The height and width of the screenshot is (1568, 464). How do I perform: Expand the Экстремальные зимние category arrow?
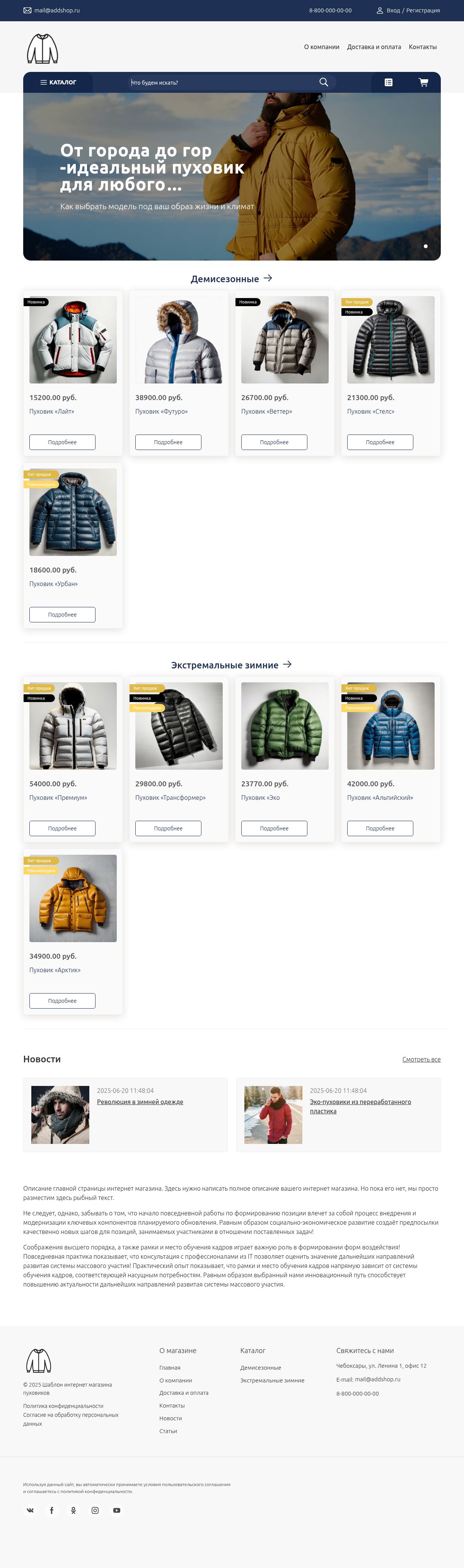(x=287, y=664)
